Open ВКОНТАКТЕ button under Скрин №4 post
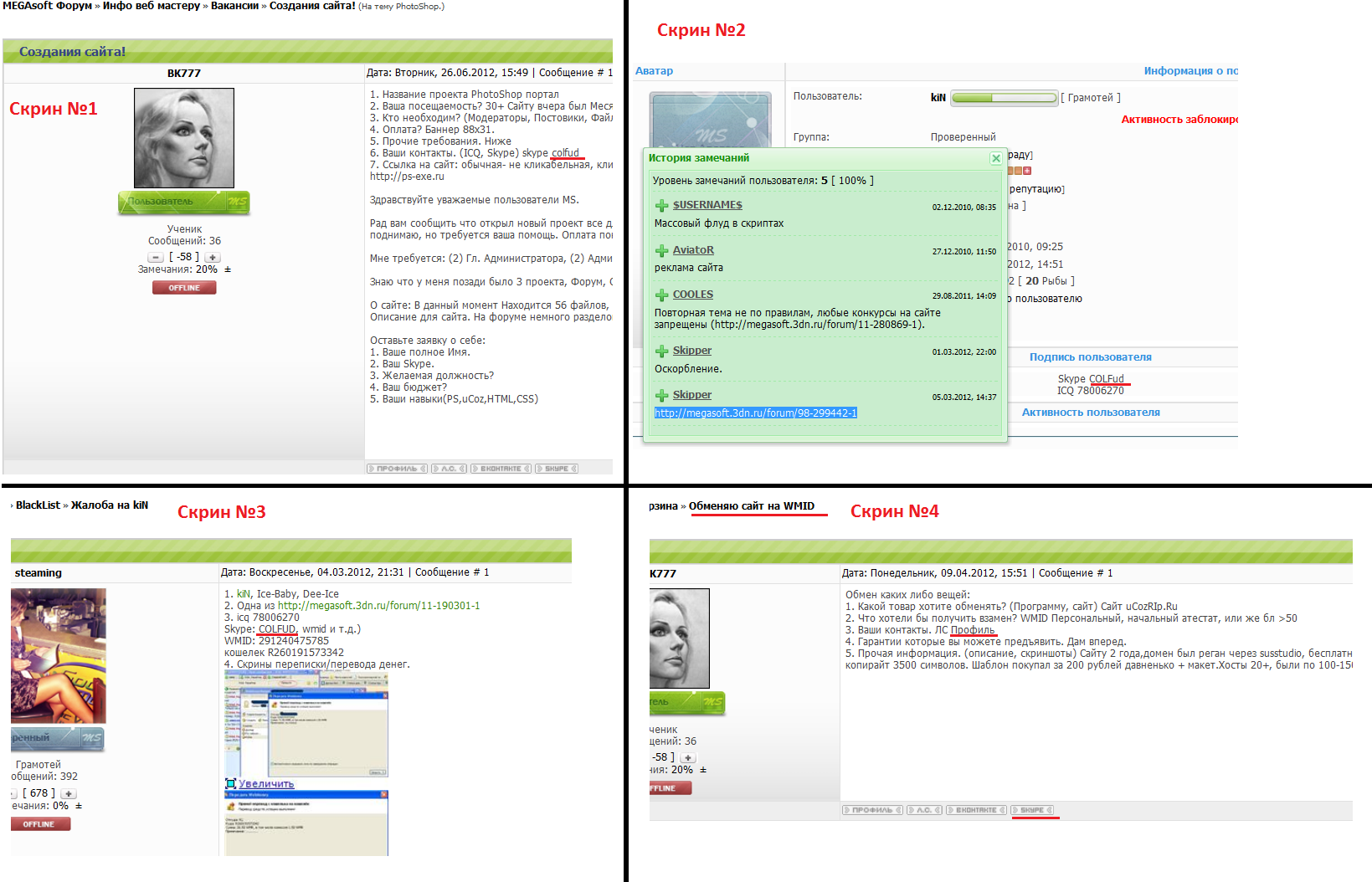This screenshot has height=882, width=1372. [976, 810]
